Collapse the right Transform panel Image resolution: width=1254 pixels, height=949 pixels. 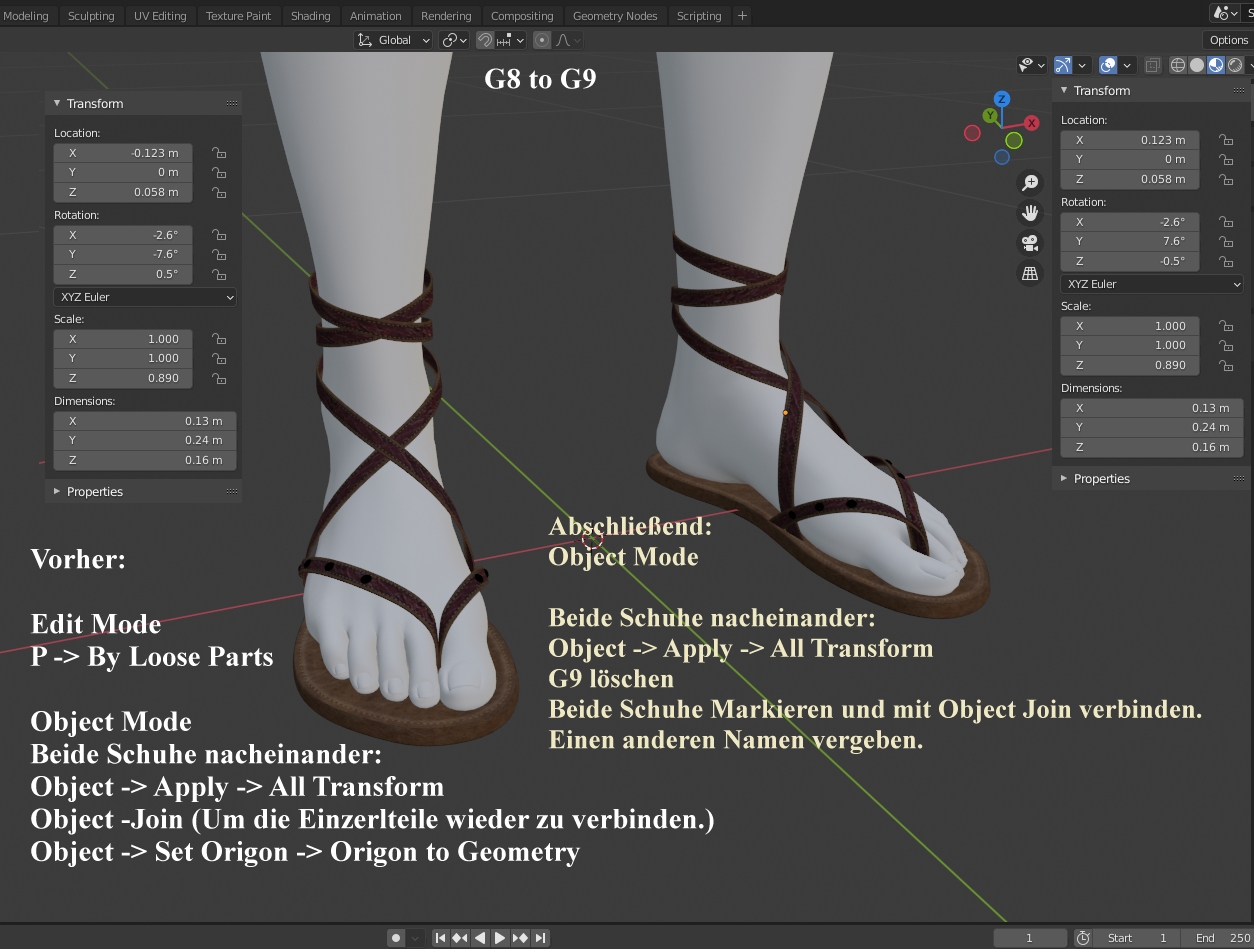coord(1064,91)
